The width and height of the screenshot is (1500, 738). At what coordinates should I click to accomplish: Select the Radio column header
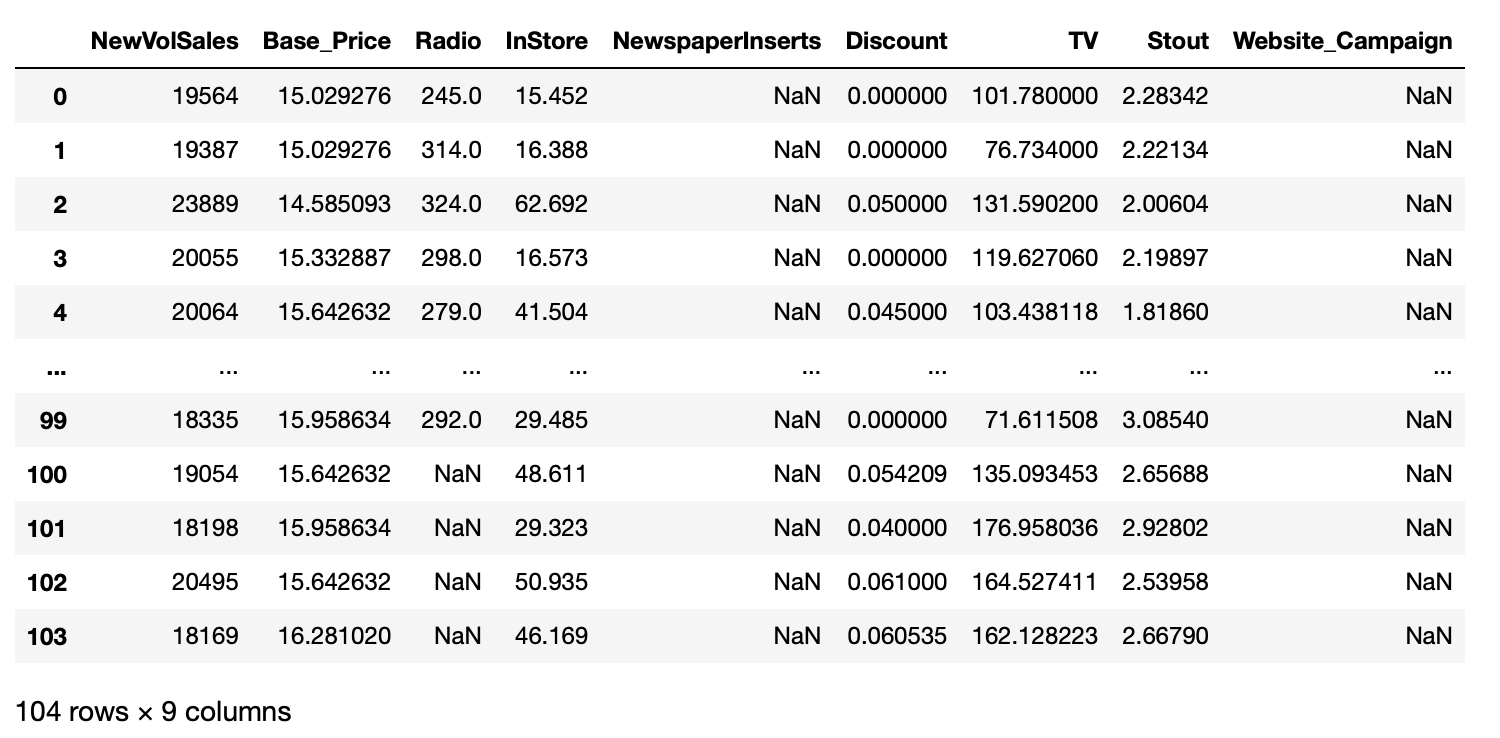(x=449, y=41)
